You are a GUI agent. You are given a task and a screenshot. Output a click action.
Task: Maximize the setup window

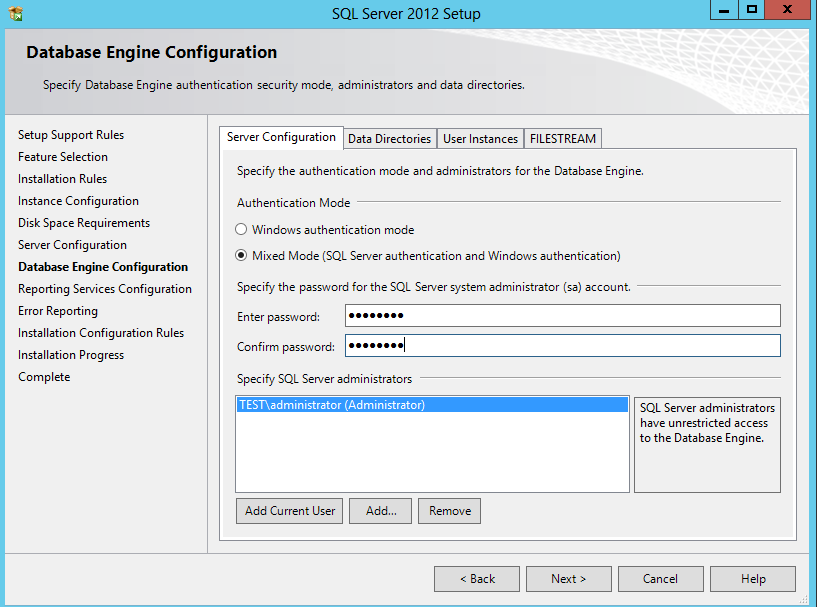pyautogui.click(x=752, y=10)
